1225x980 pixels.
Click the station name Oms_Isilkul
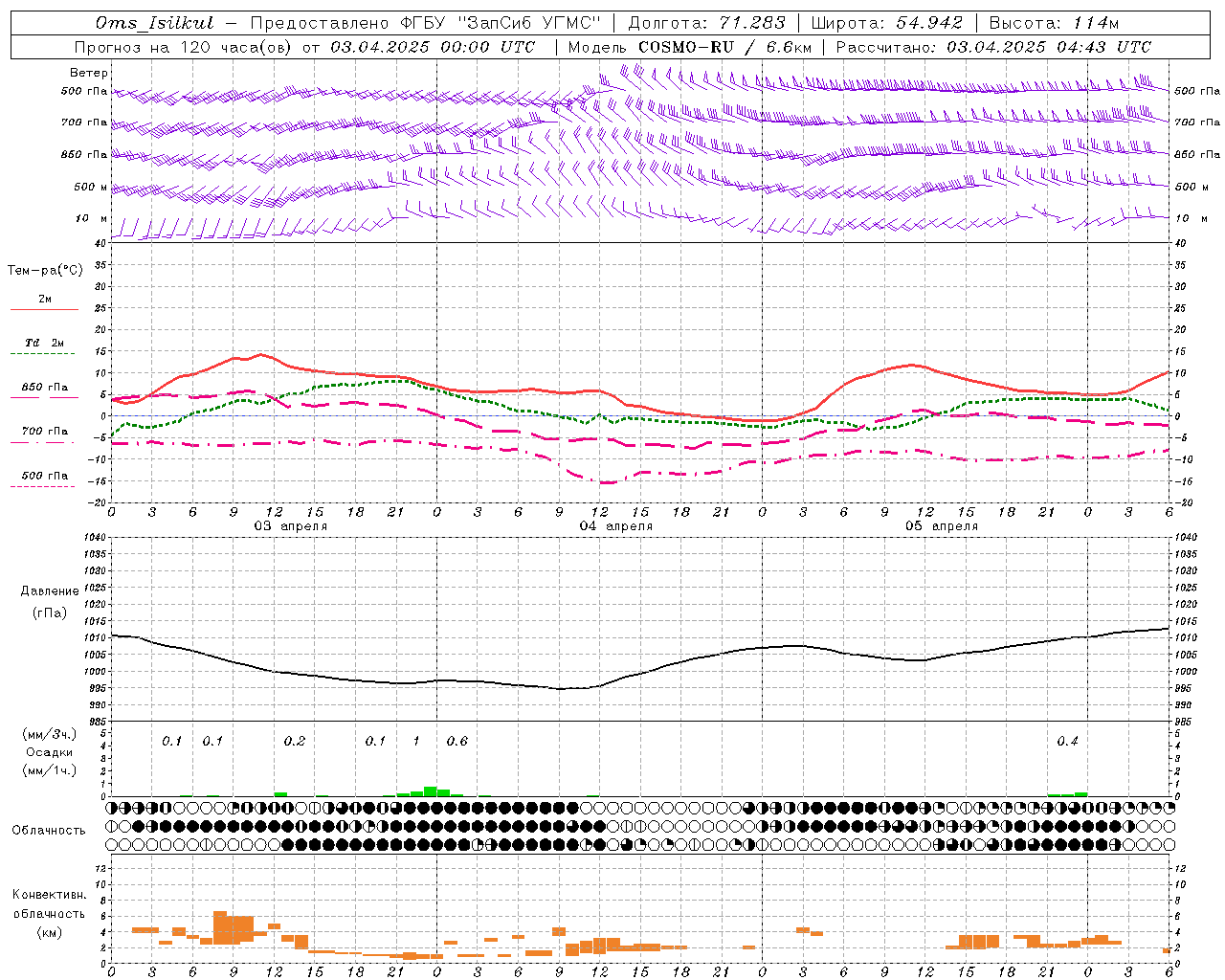[155, 23]
